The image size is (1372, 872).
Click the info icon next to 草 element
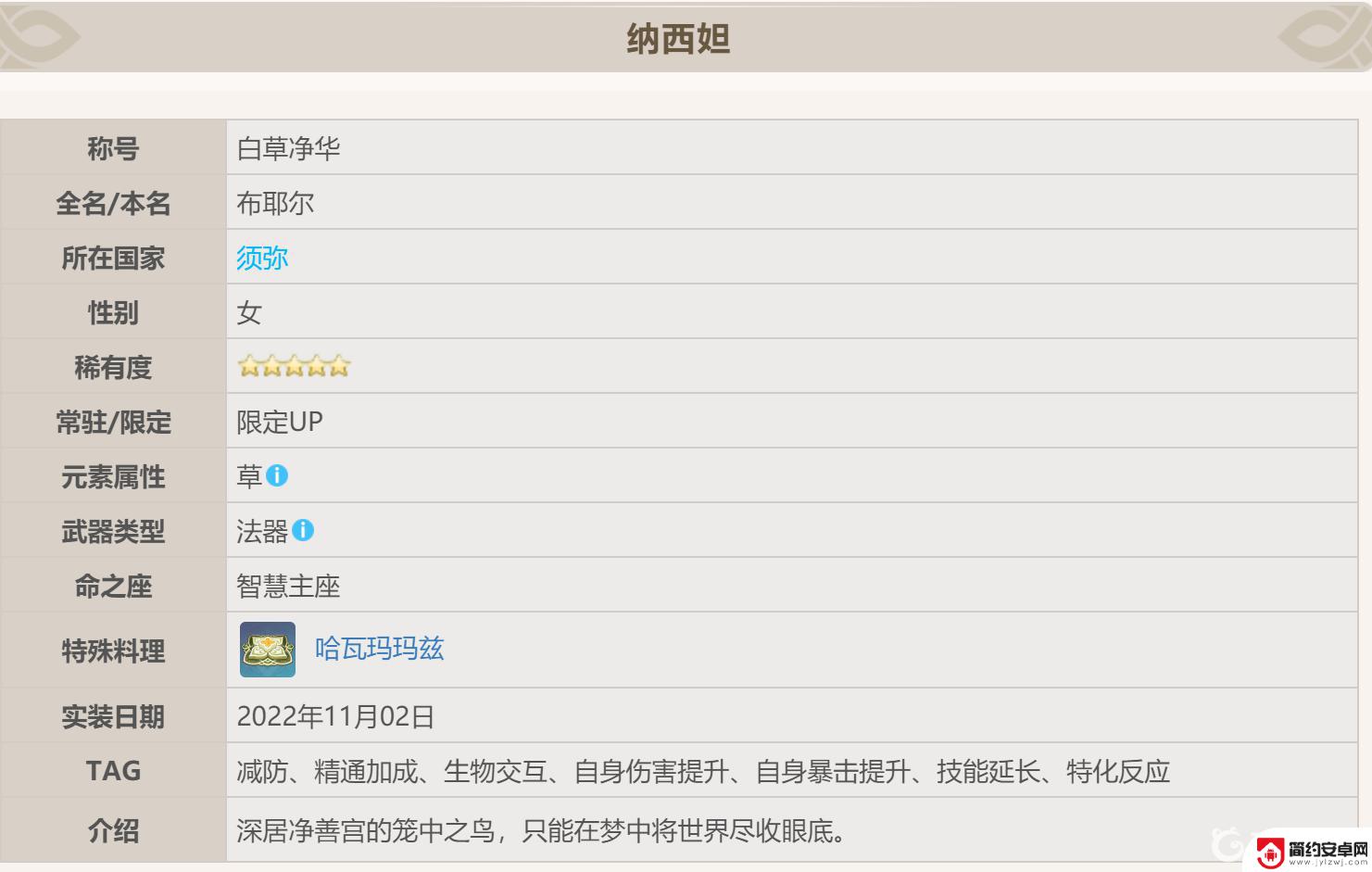tap(277, 475)
